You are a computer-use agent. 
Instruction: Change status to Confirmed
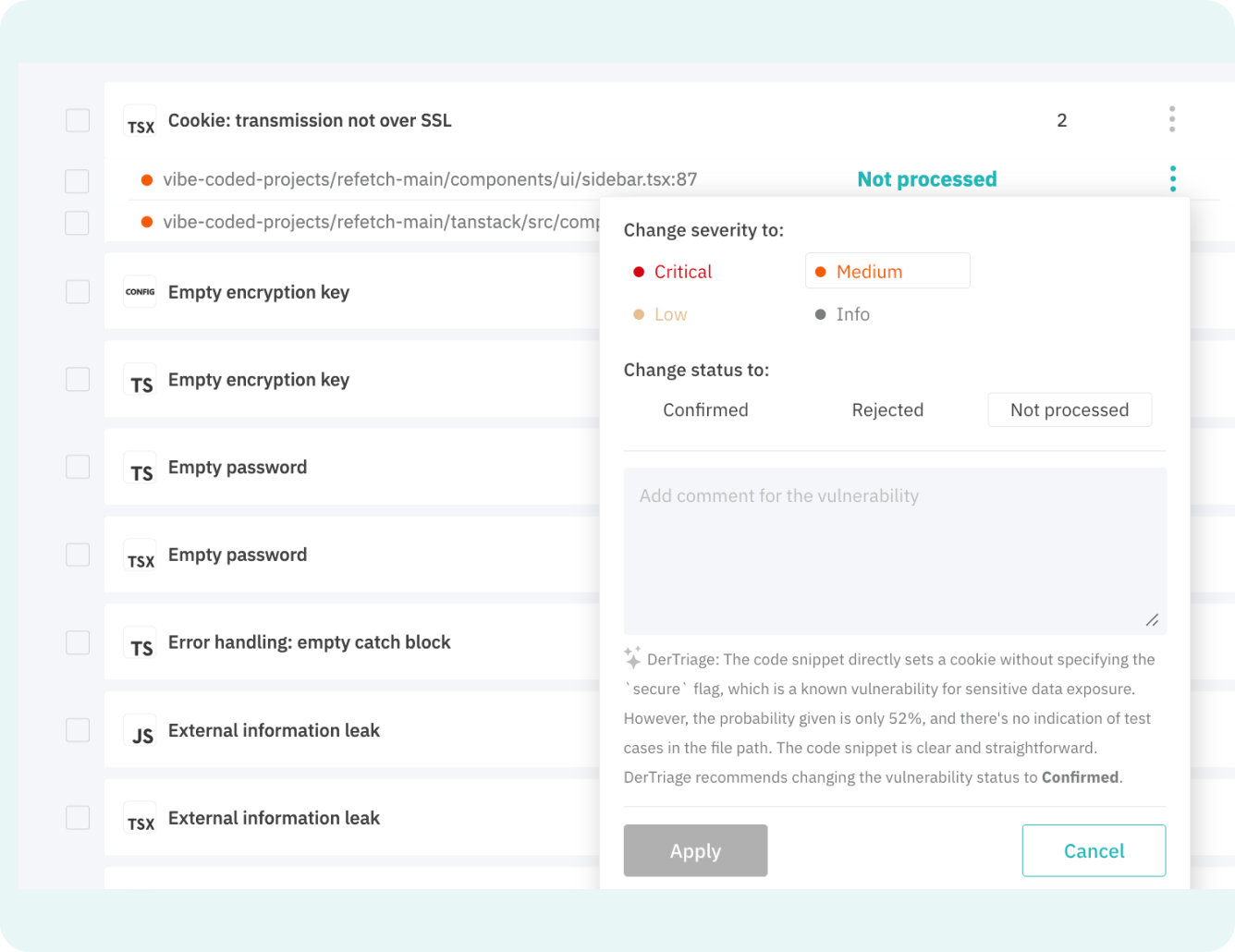click(x=705, y=409)
